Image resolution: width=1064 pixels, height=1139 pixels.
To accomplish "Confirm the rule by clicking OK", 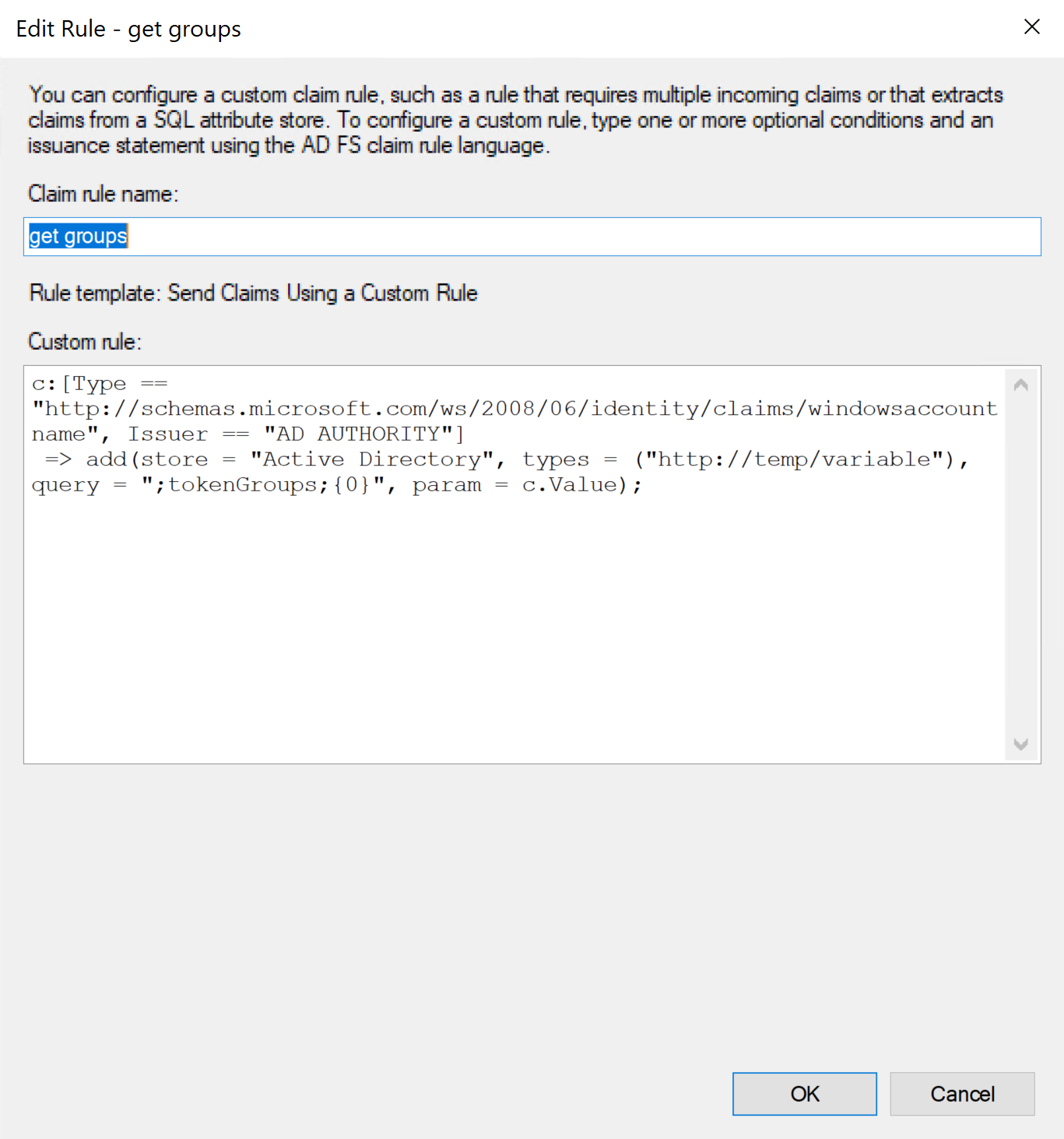I will coord(804,1093).
